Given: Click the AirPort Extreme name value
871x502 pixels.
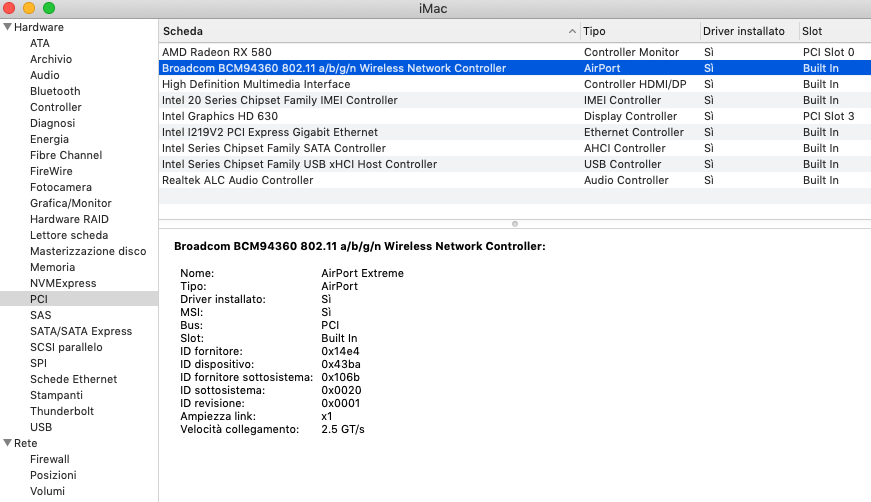Looking at the screenshot, I should click(x=362, y=273).
